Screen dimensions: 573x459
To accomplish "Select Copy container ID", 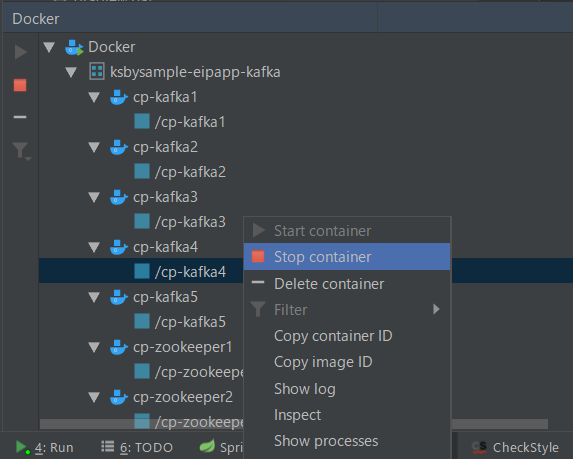I will click(x=347, y=336).
